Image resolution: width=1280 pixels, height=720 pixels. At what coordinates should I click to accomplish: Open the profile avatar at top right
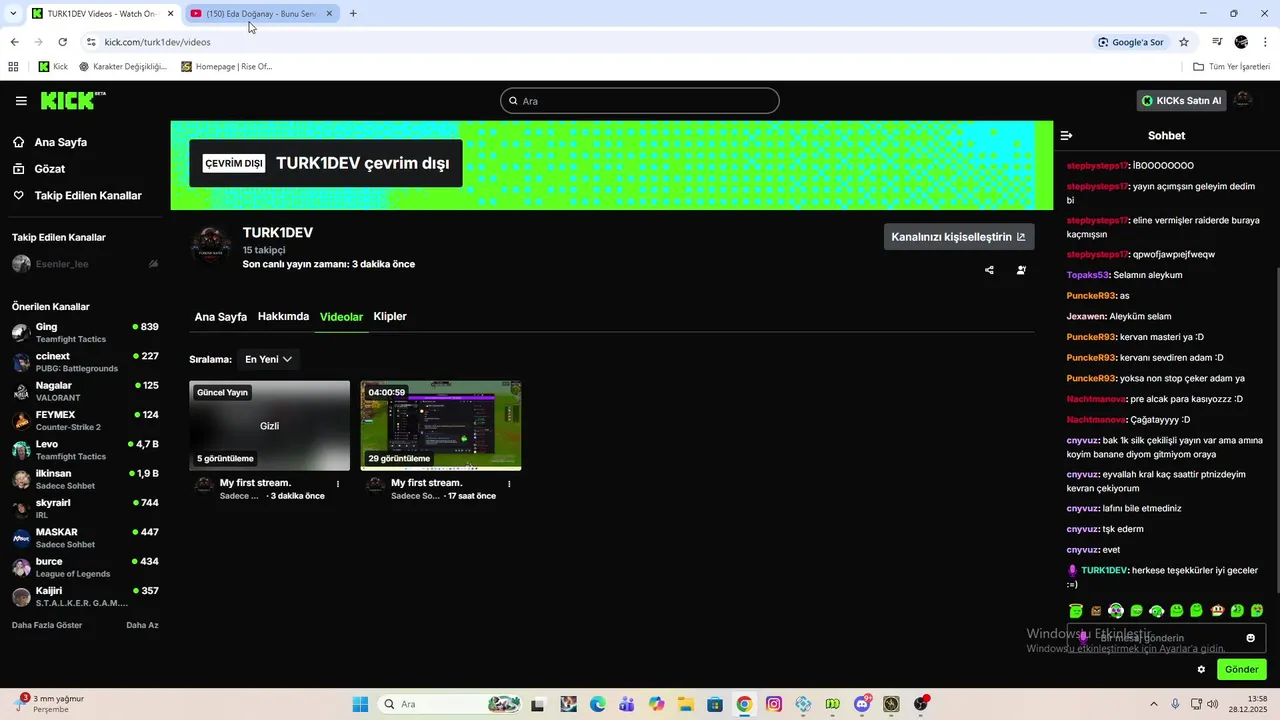[1243, 100]
